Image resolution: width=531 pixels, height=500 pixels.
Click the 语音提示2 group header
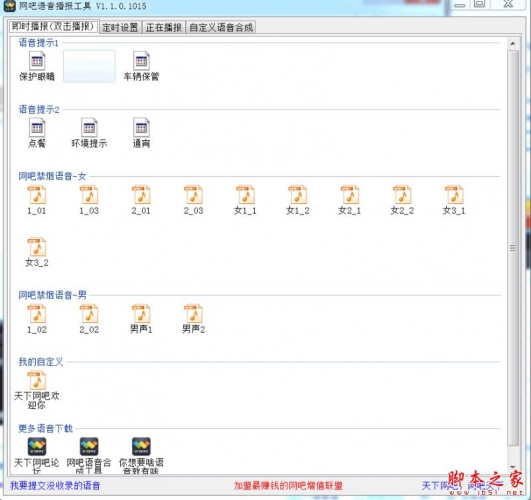(39, 109)
